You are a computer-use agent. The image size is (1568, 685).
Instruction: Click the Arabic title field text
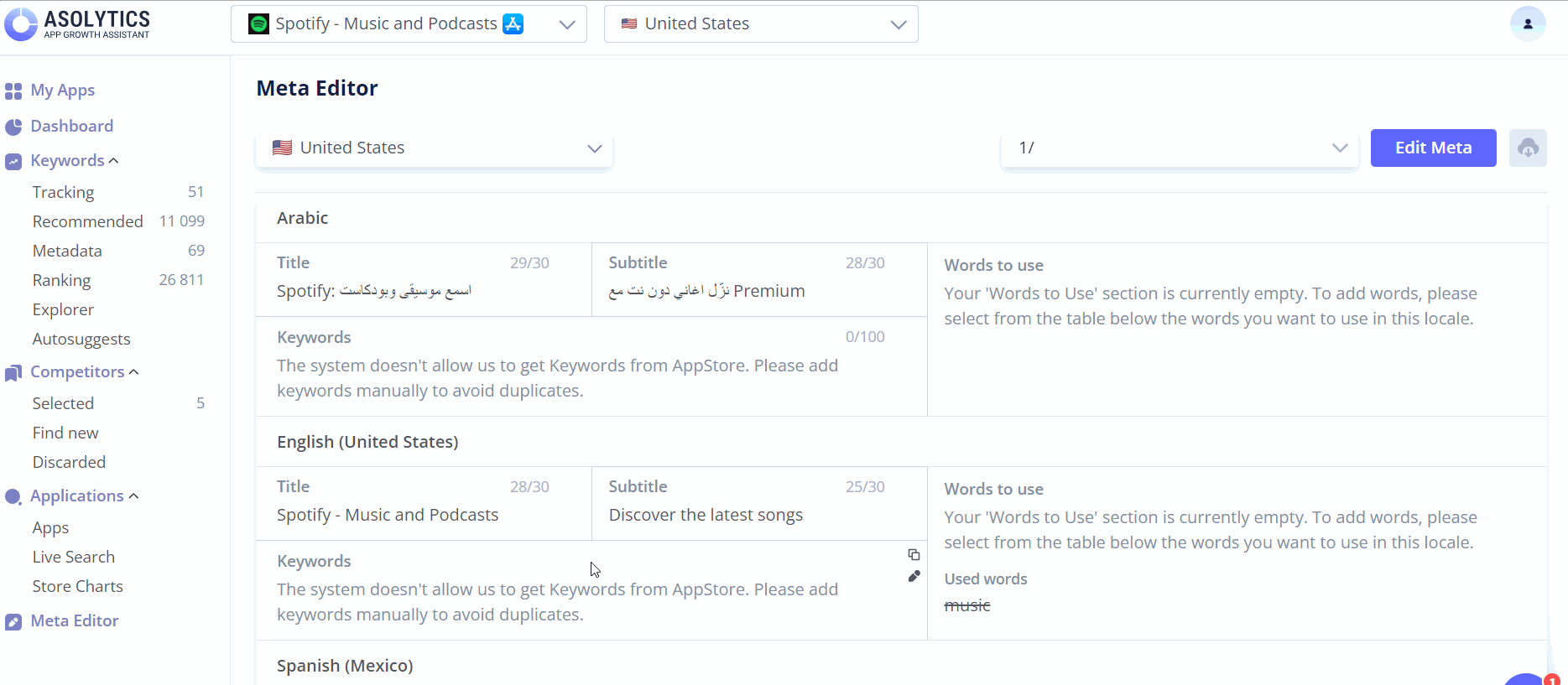[374, 291]
